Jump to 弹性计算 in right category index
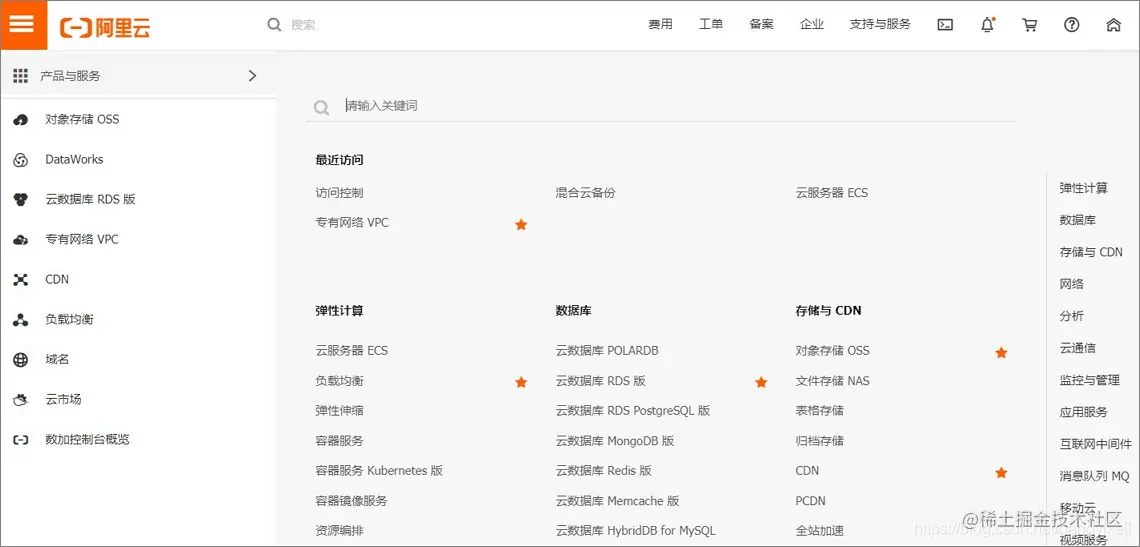Viewport: 1140px width, 547px height. tap(1083, 188)
